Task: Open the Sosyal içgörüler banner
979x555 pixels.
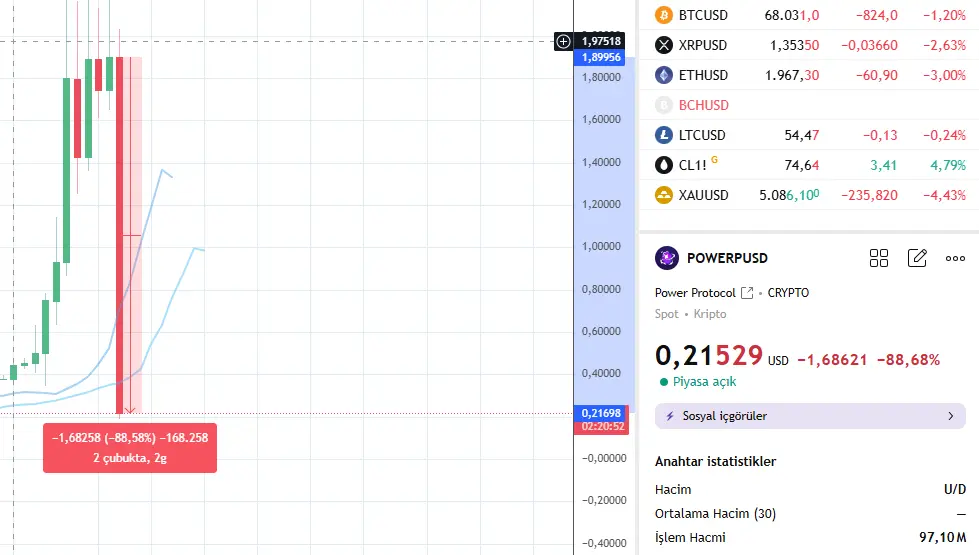Action: [x=810, y=416]
